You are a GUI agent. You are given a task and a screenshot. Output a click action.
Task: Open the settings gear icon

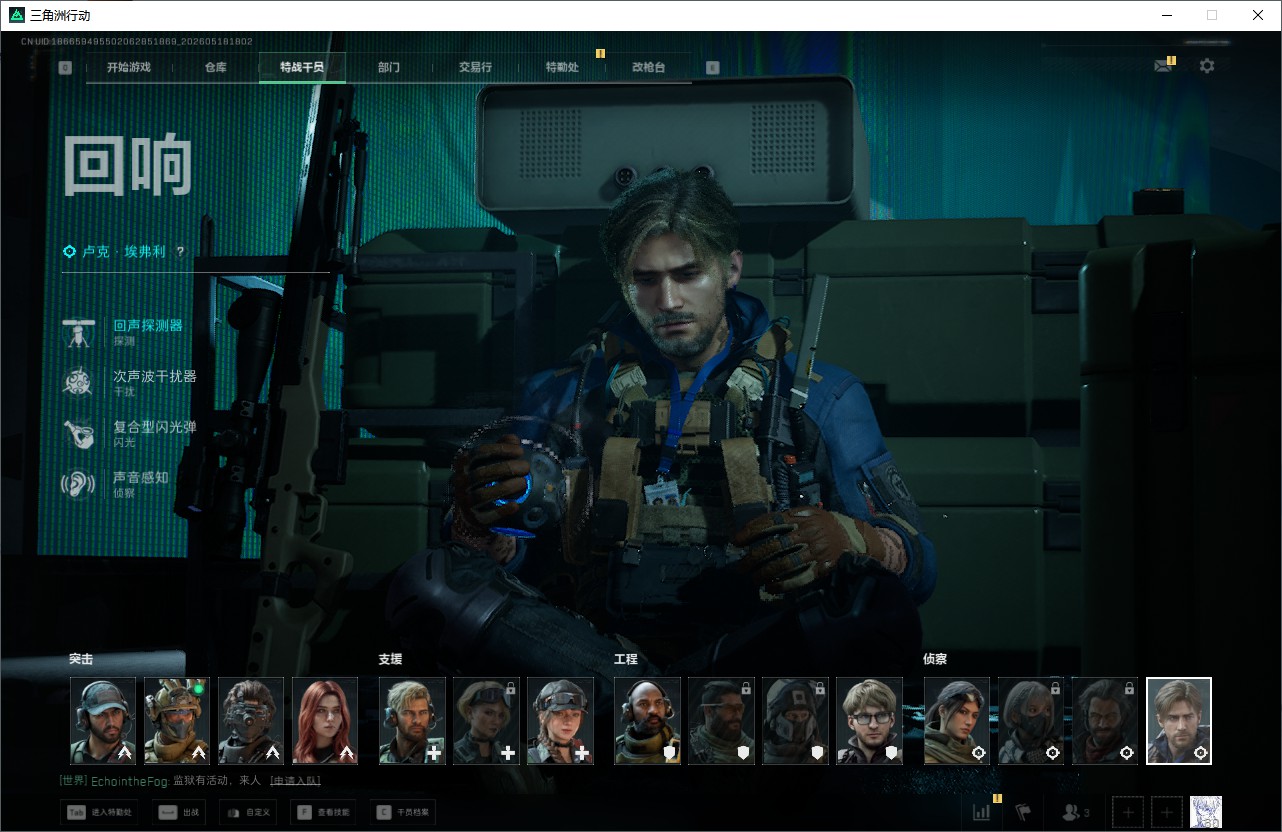pyautogui.click(x=1207, y=66)
